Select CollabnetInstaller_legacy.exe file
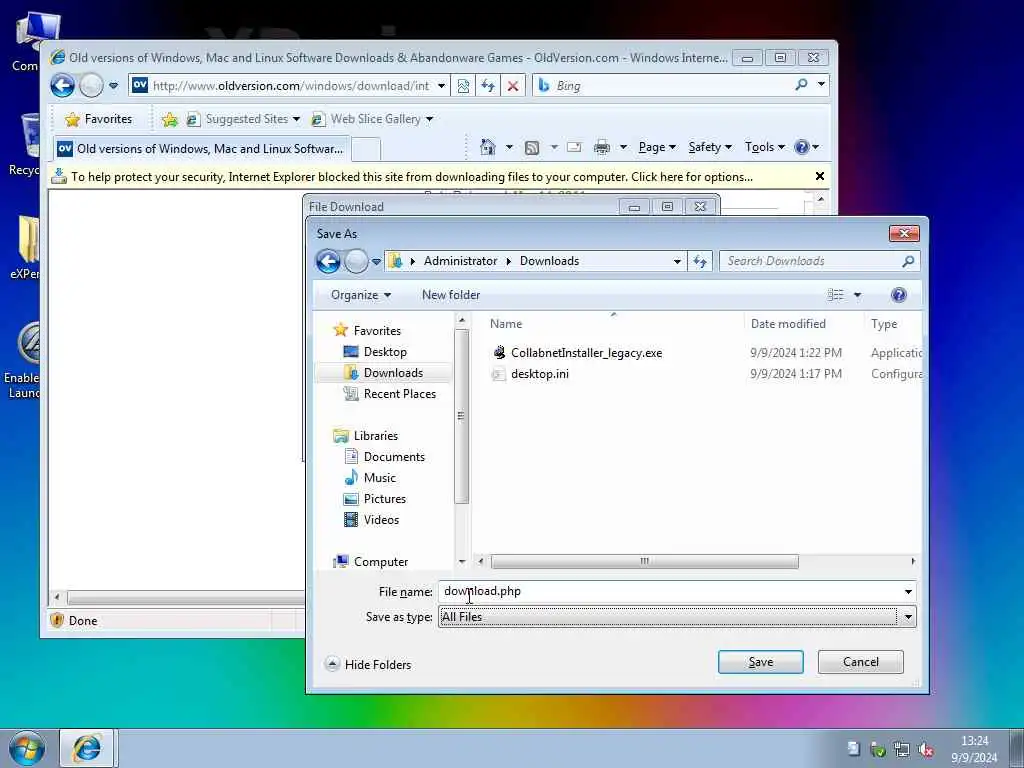Image resolution: width=1024 pixels, height=768 pixels. click(x=586, y=353)
